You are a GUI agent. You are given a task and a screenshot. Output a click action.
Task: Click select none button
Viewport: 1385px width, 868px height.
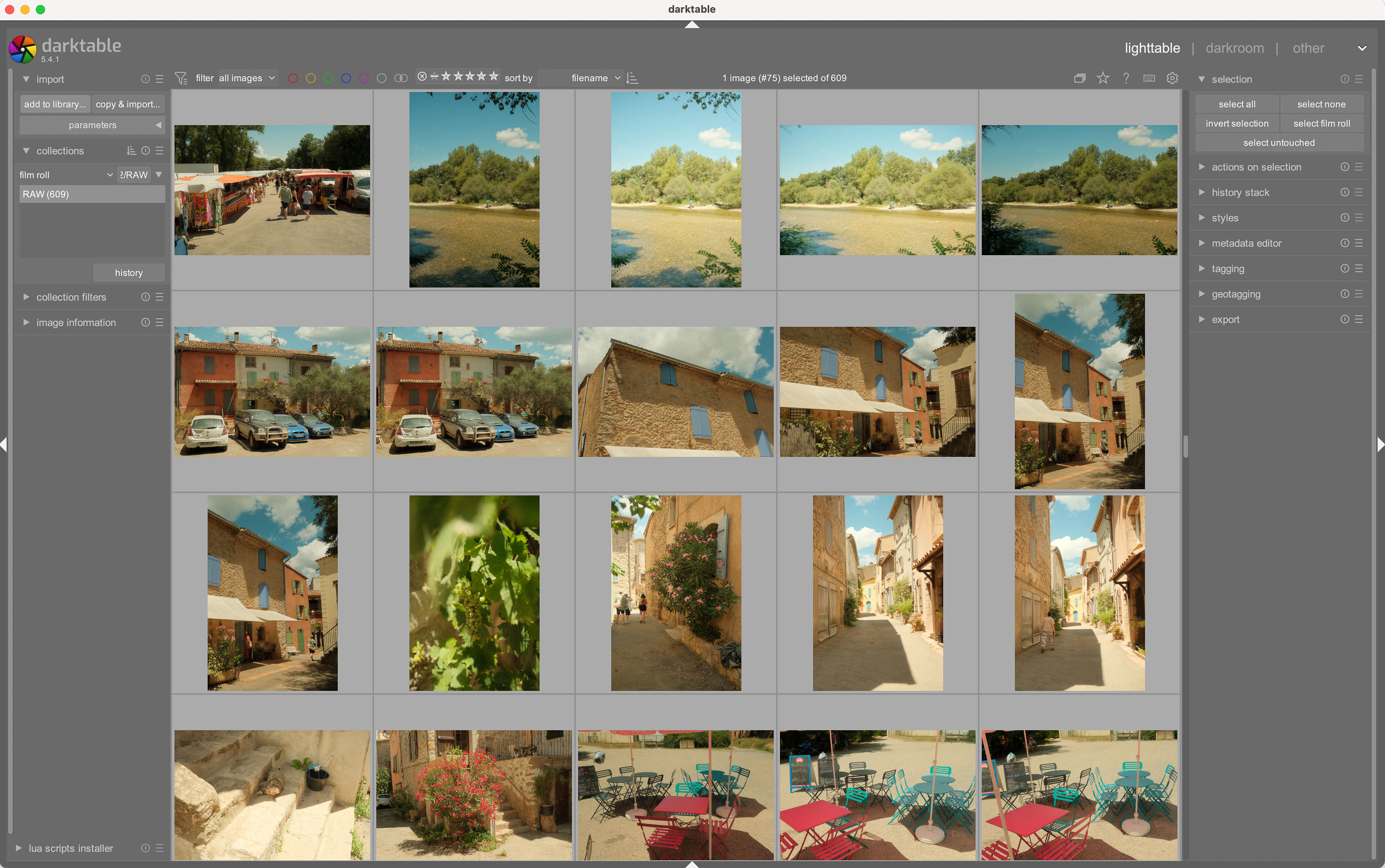tap(1321, 104)
